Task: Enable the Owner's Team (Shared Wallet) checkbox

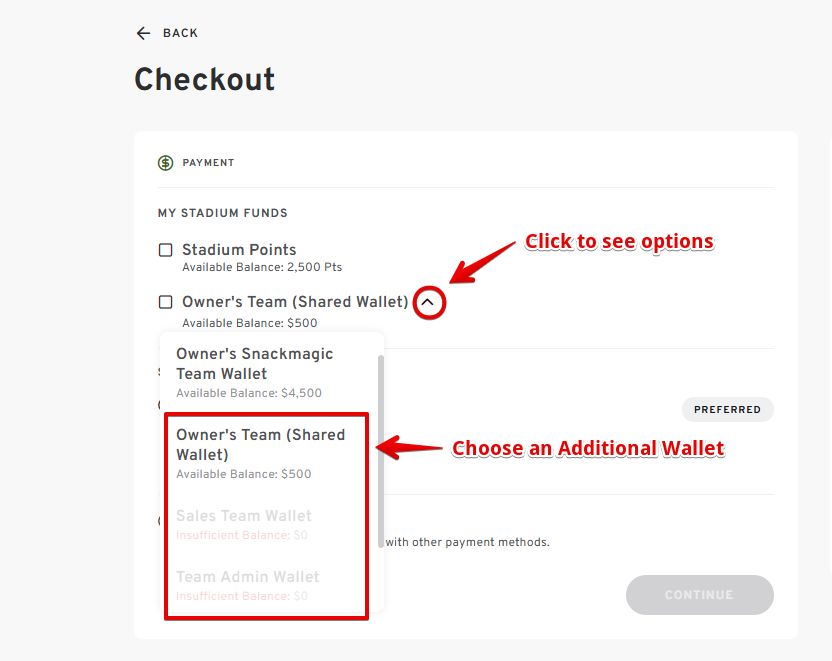Action: (166, 302)
